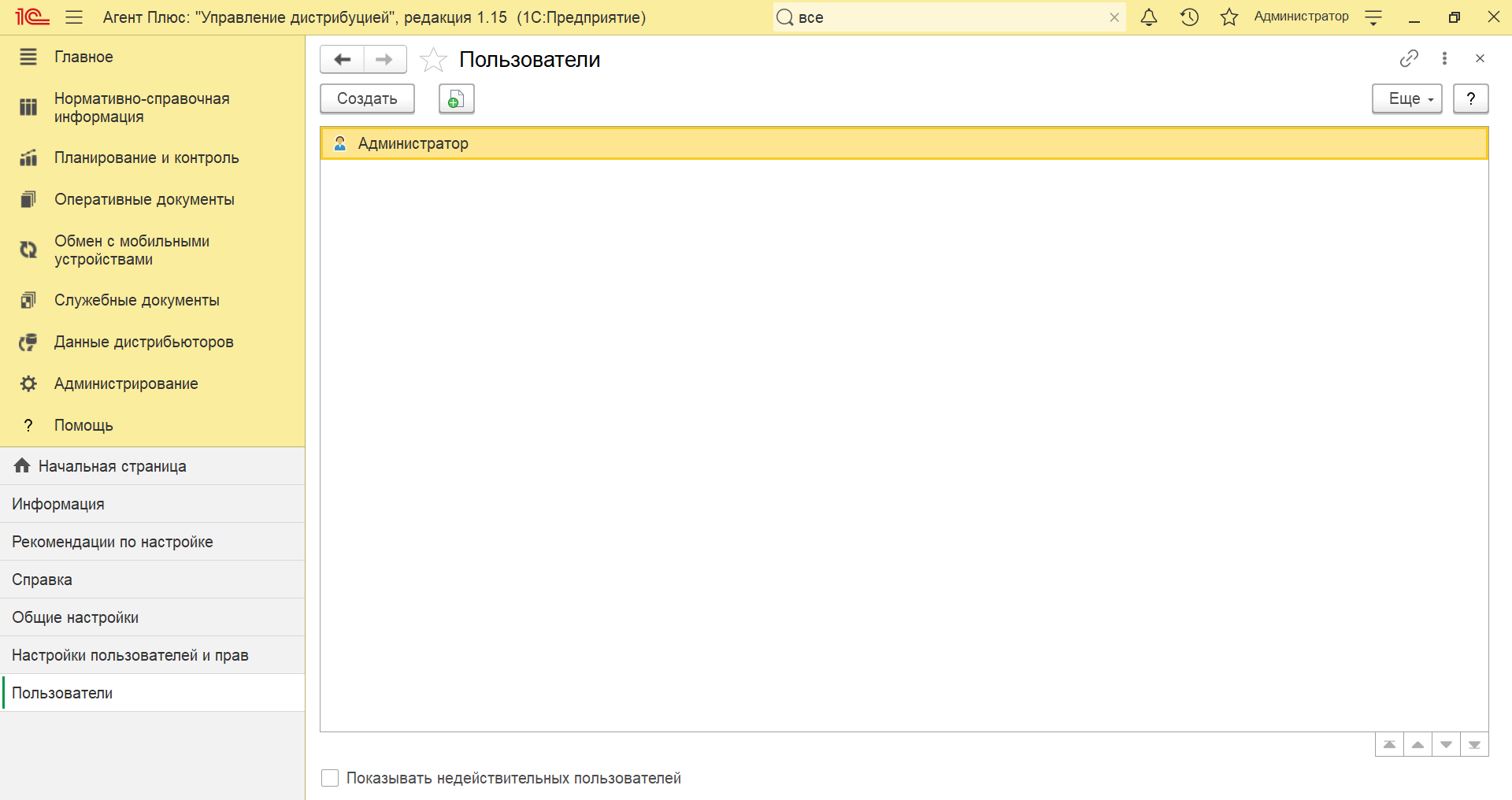Click the Помощь question mark icon
Image resolution: width=1512 pixels, height=800 pixels.
(28, 425)
